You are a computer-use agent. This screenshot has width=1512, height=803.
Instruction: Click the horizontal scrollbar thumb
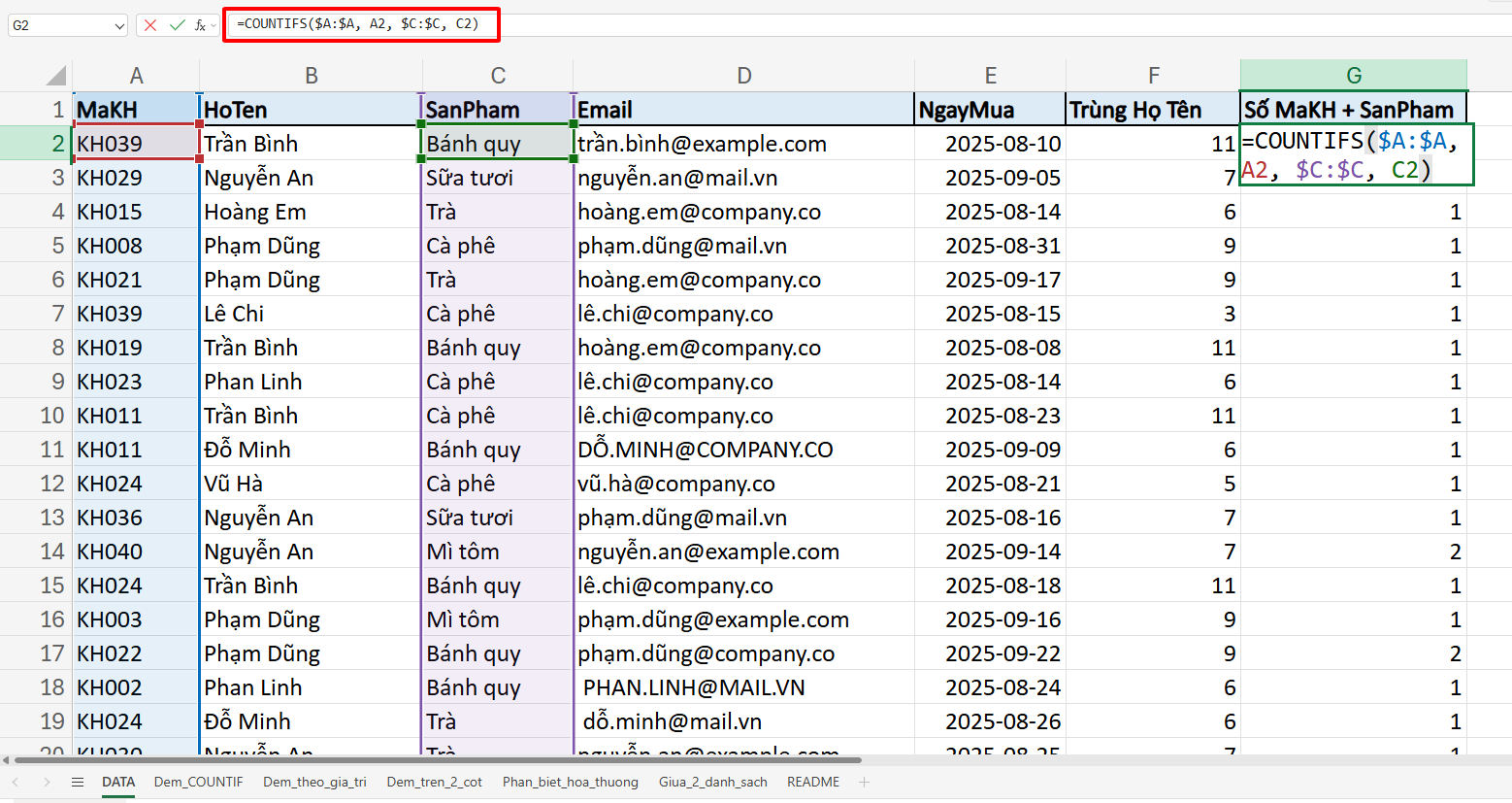[437, 760]
